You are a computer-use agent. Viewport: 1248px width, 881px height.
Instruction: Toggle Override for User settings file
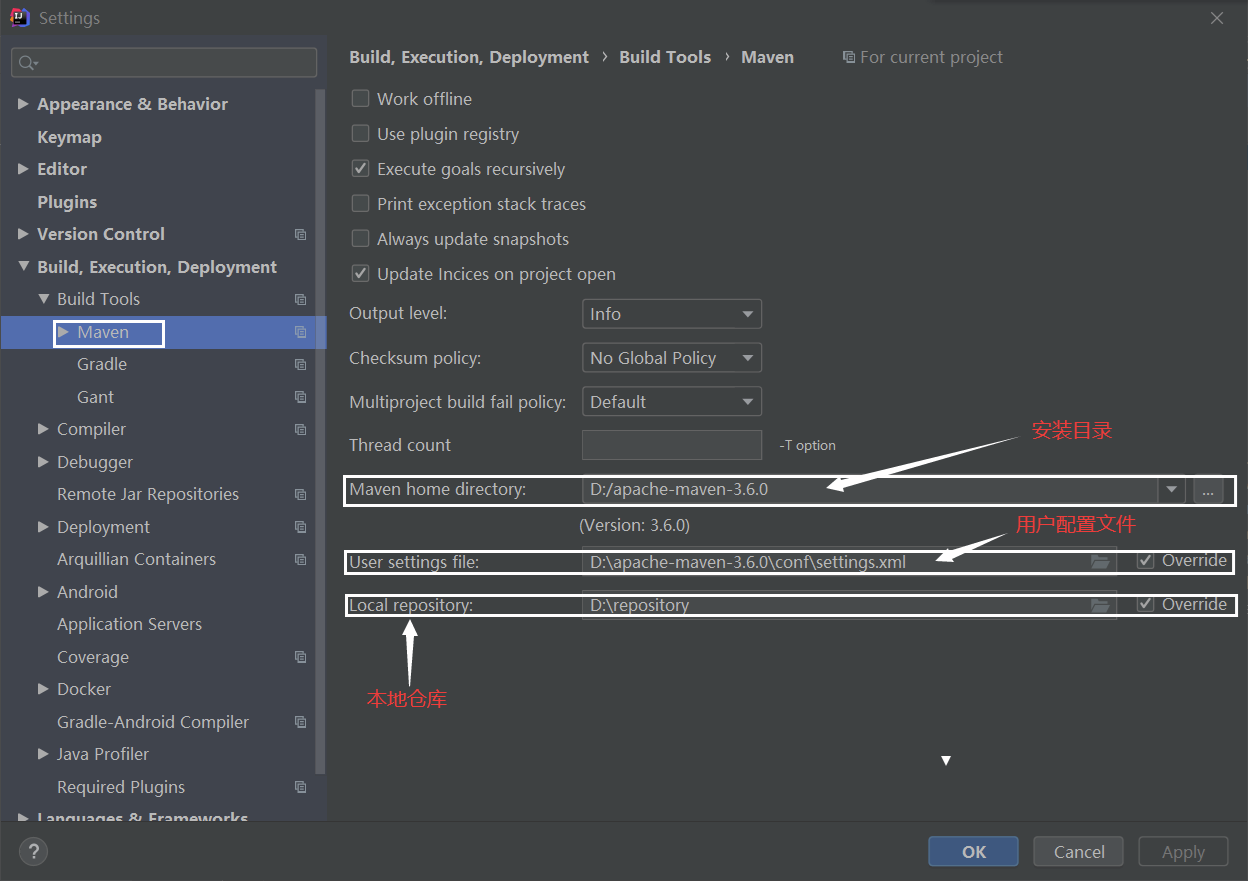tap(1145, 561)
